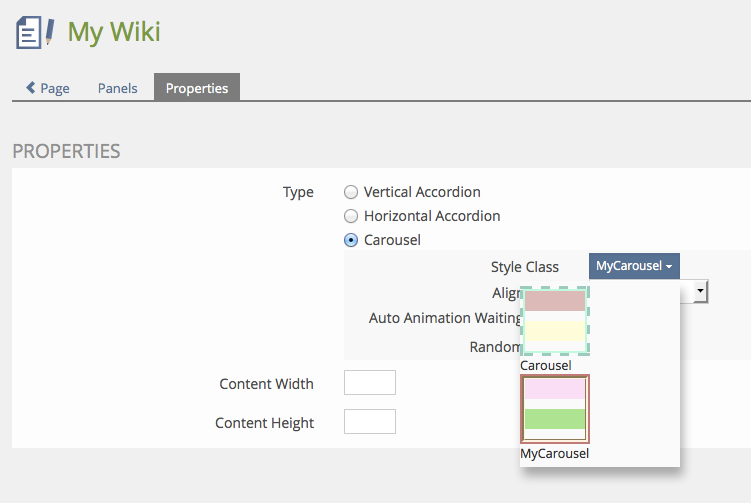This screenshot has height=503, width=751.
Task: Click the My Wiki title link
Action: pos(114,32)
